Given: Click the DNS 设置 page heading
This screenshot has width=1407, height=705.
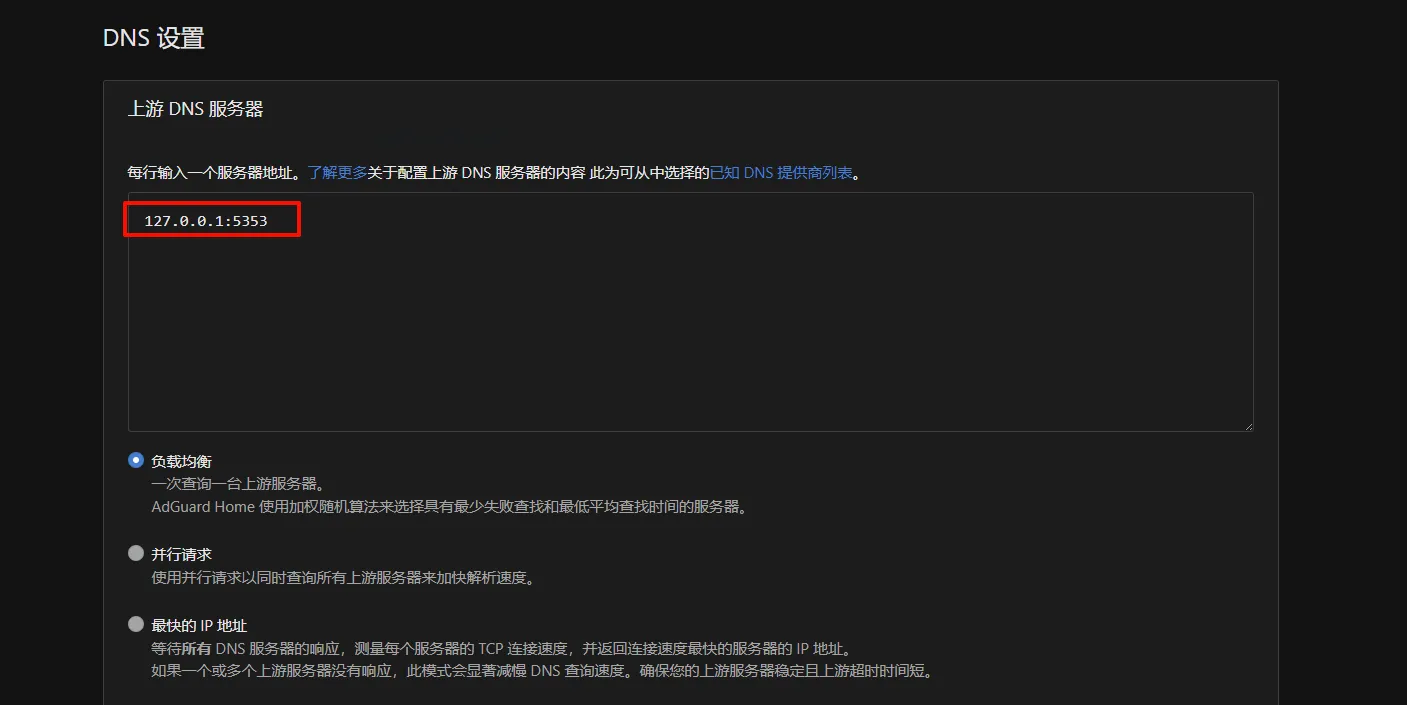Looking at the screenshot, I should (153, 37).
